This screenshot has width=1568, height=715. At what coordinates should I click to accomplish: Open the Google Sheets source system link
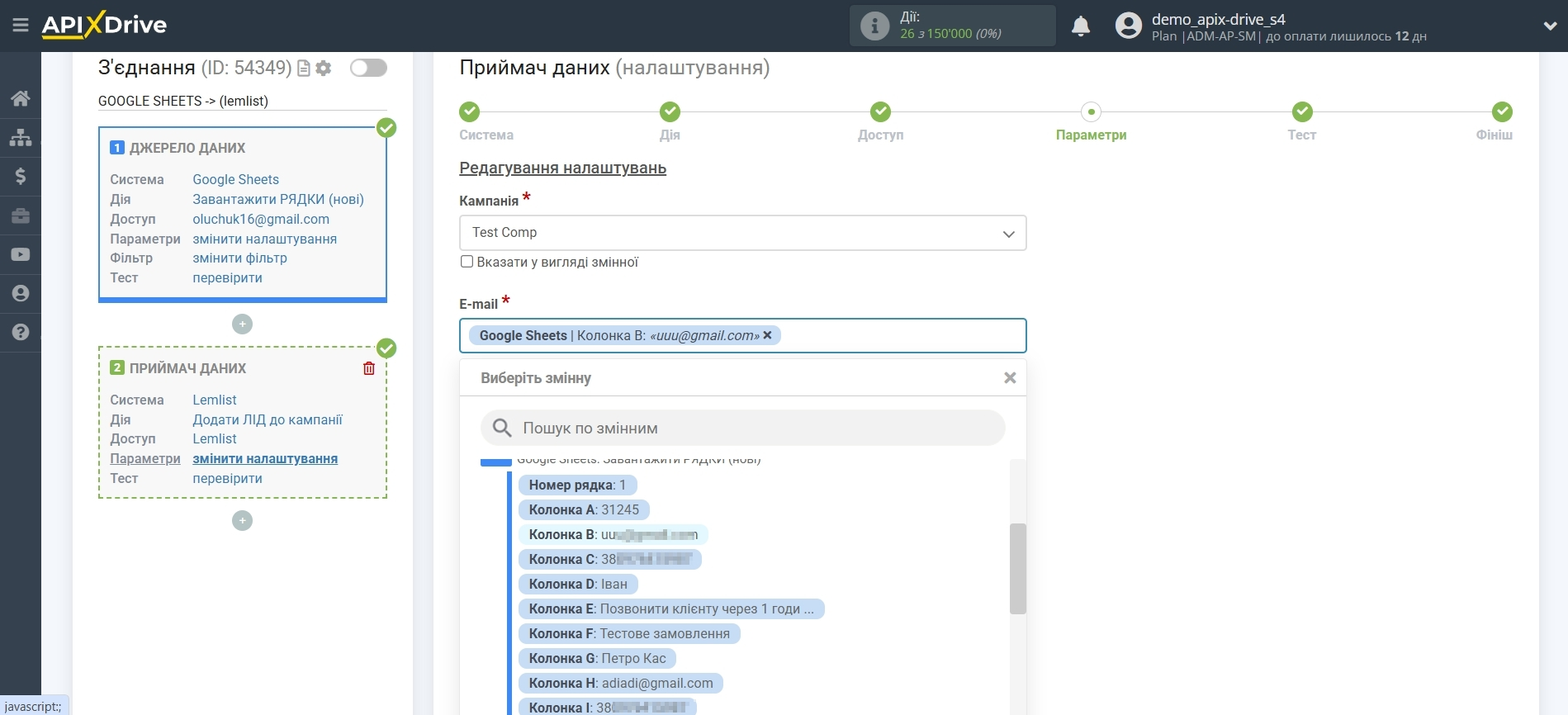point(235,179)
